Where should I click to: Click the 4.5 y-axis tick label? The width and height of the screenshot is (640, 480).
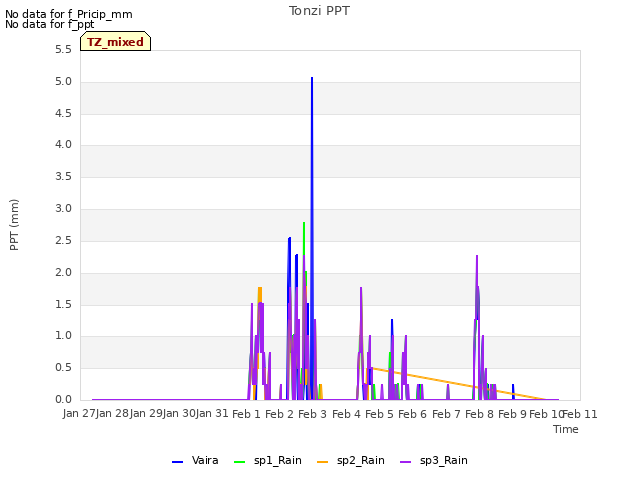tap(63, 113)
